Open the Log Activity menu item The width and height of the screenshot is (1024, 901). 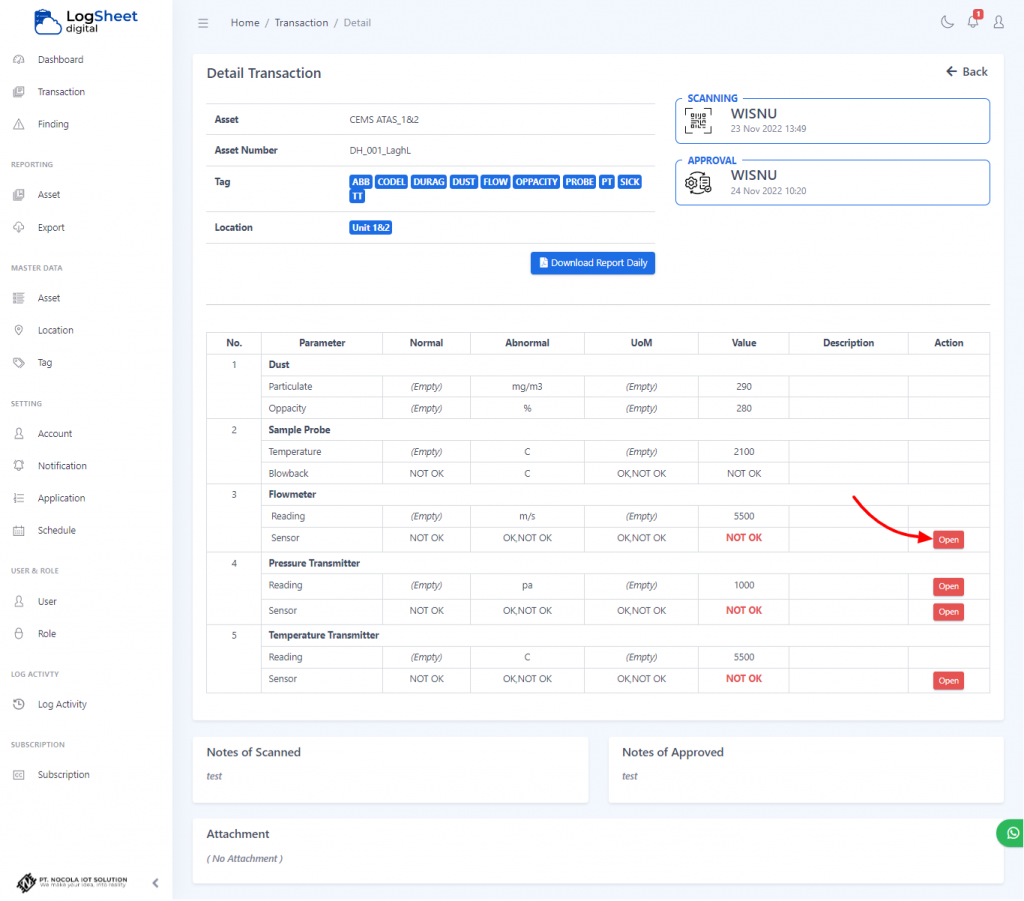pos(62,704)
